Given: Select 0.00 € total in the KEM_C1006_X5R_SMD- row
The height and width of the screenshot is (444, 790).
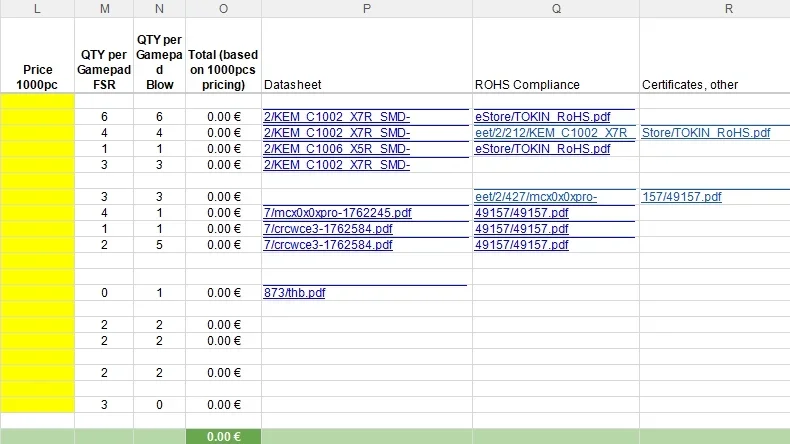Looking at the screenshot, I should tap(223, 149).
